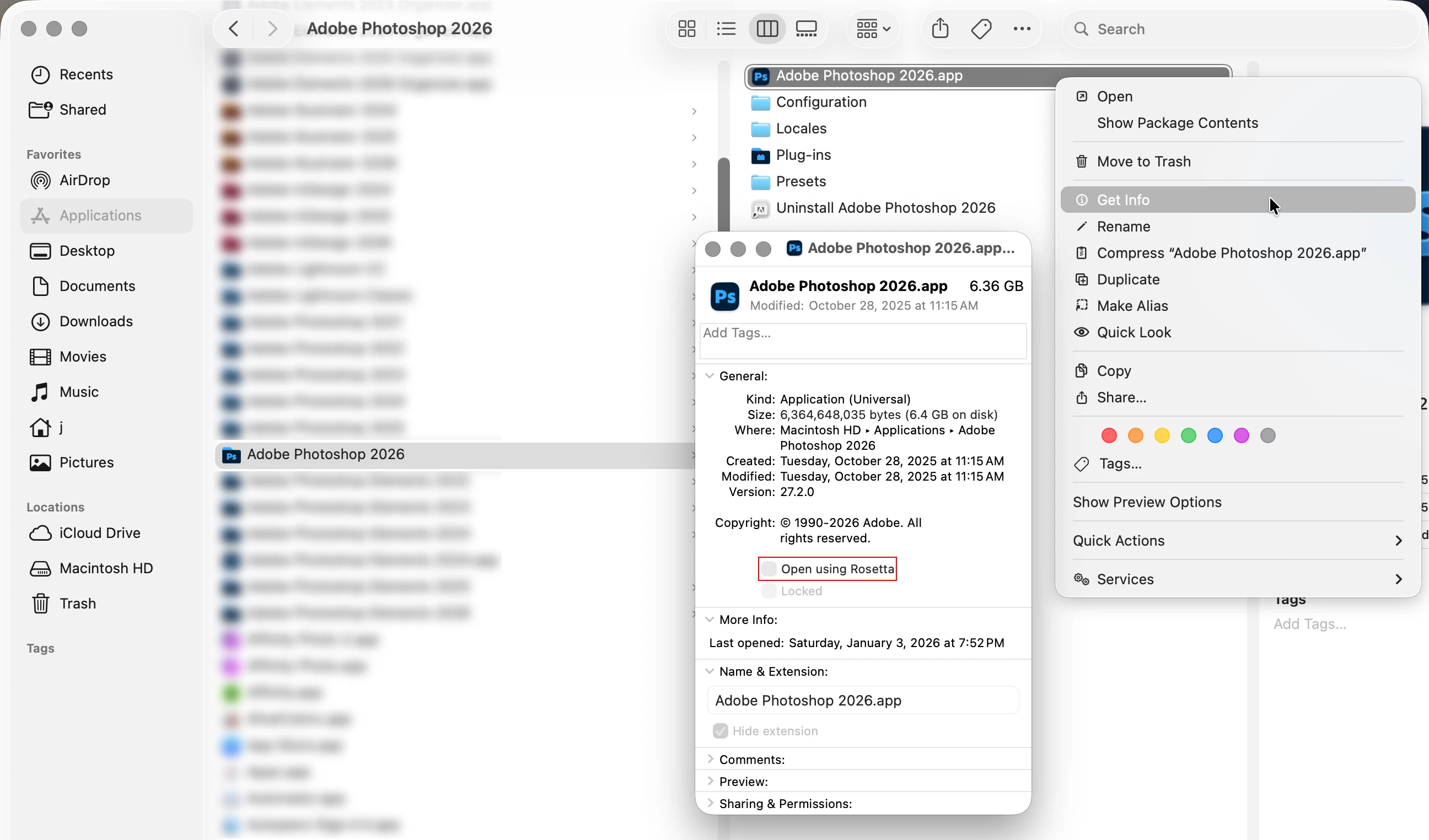
Task: Open the Finder Share toolbar button
Action: click(x=939, y=28)
